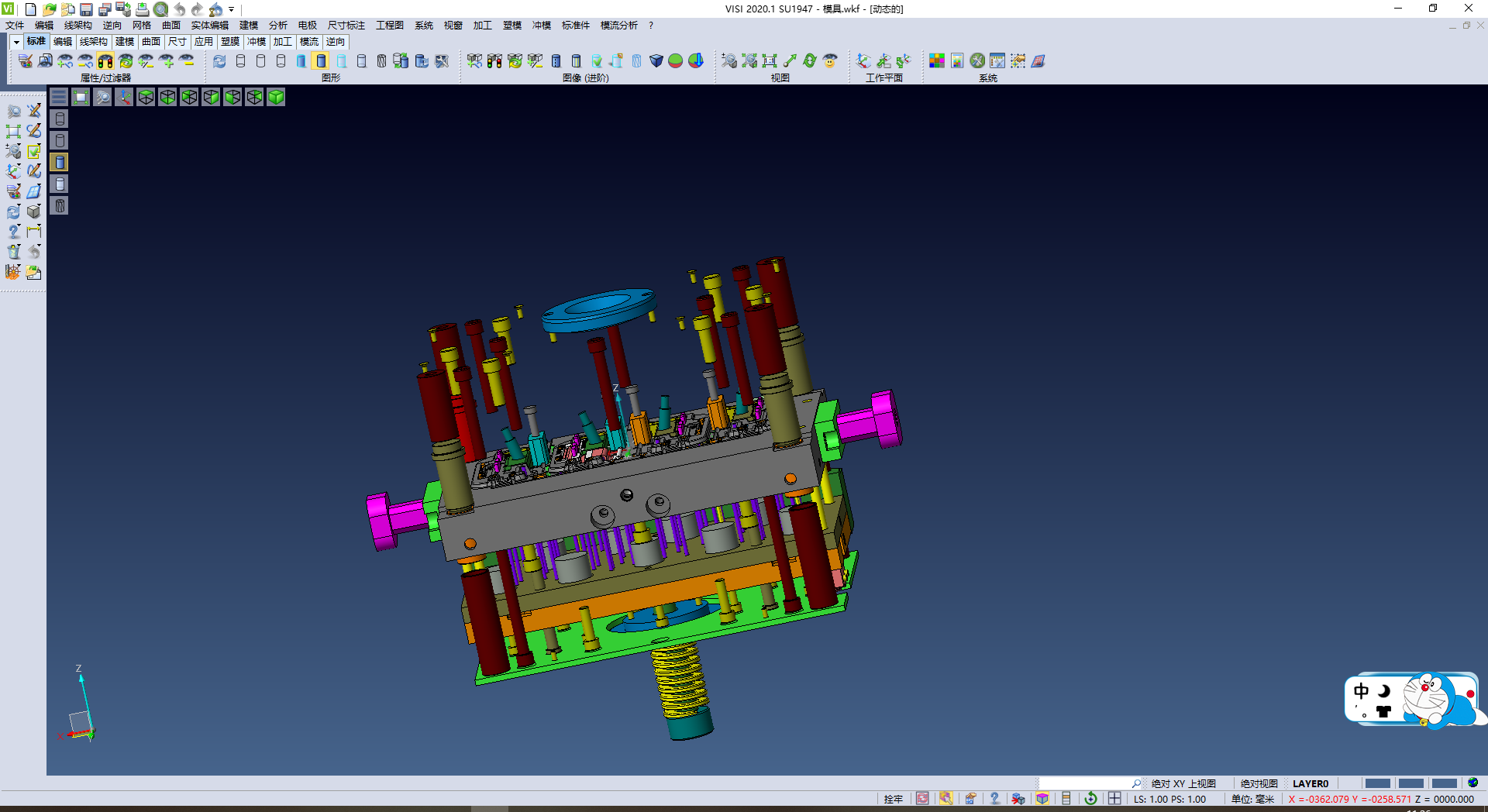The width and height of the screenshot is (1488, 812).
Task: Select the solid green cube view icon
Action: (x=276, y=97)
